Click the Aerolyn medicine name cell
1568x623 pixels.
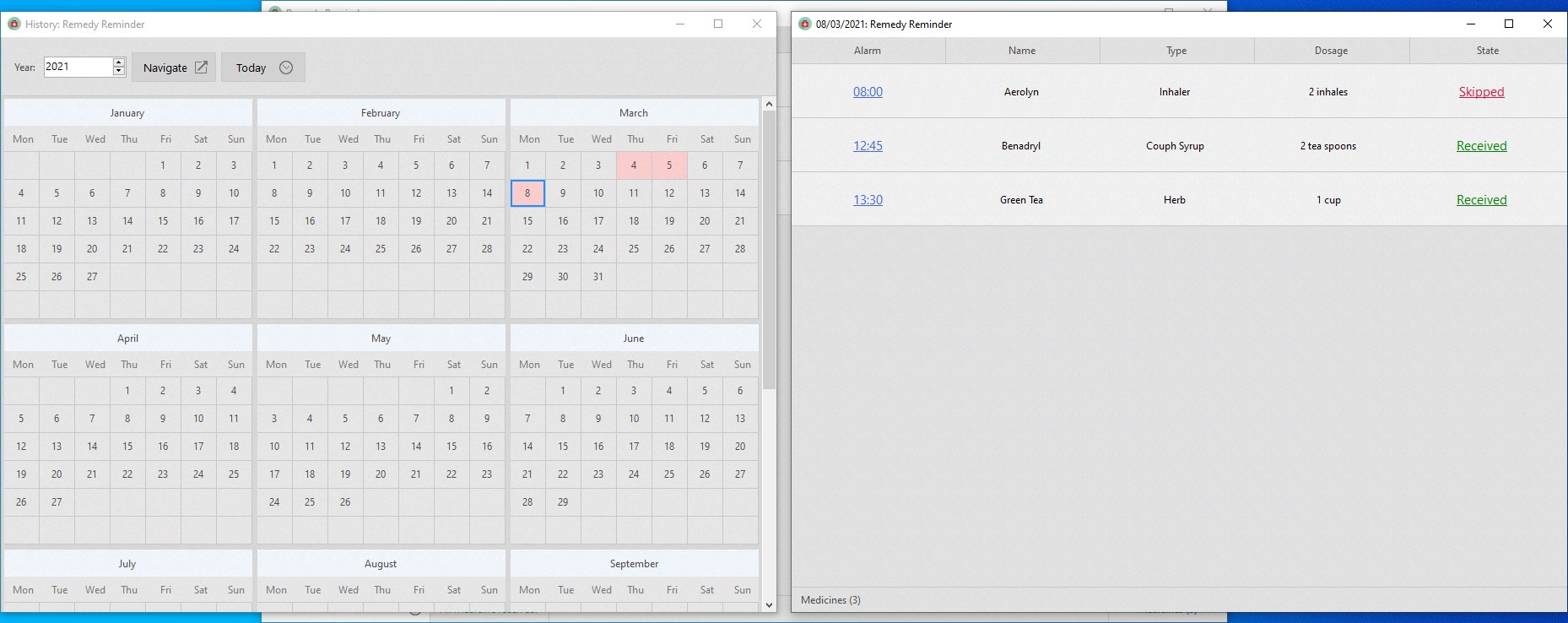(1021, 92)
